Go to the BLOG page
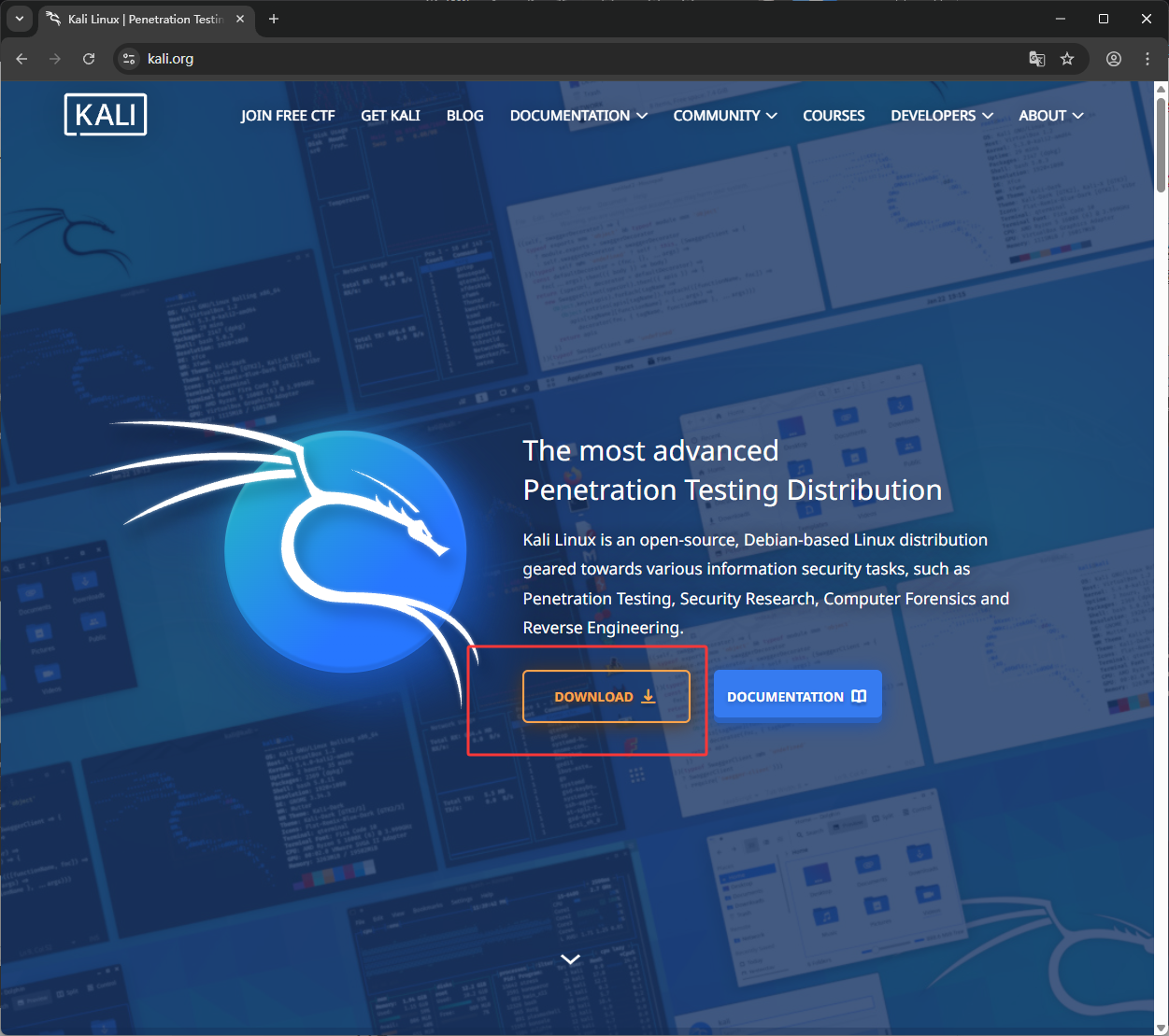 pos(465,116)
